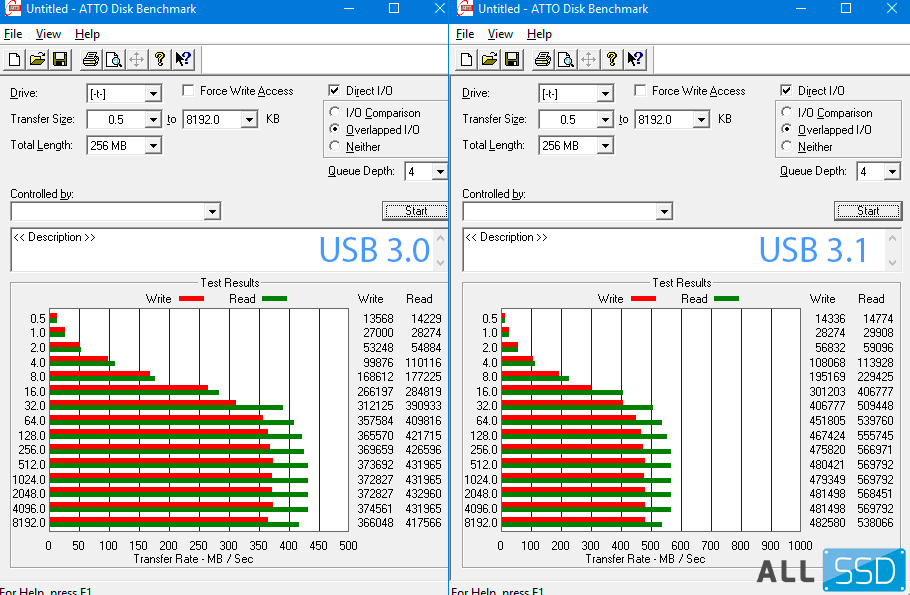
Task: Choose the Neither option in the USB 3.1 window
Action: point(788,147)
